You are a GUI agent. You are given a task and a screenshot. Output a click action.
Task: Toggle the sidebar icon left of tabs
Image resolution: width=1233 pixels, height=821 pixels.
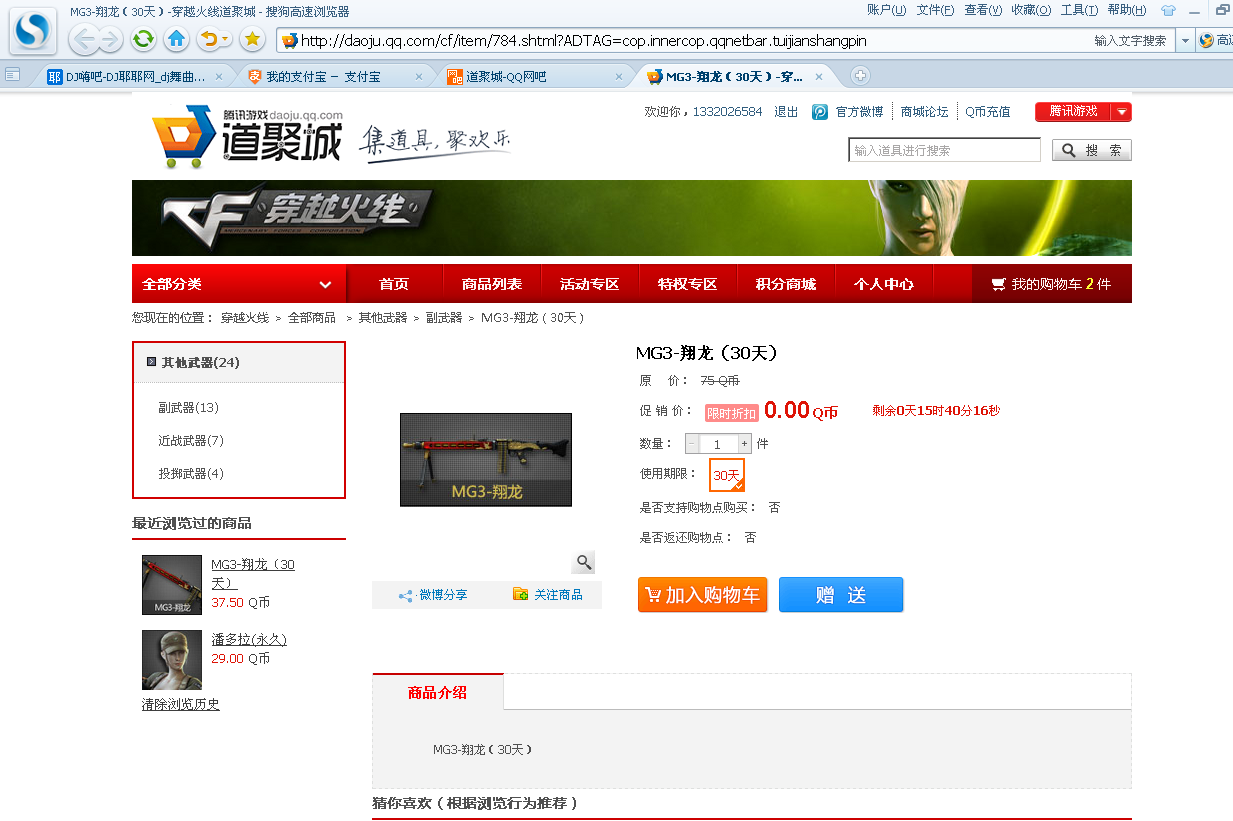tap(12, 74)
